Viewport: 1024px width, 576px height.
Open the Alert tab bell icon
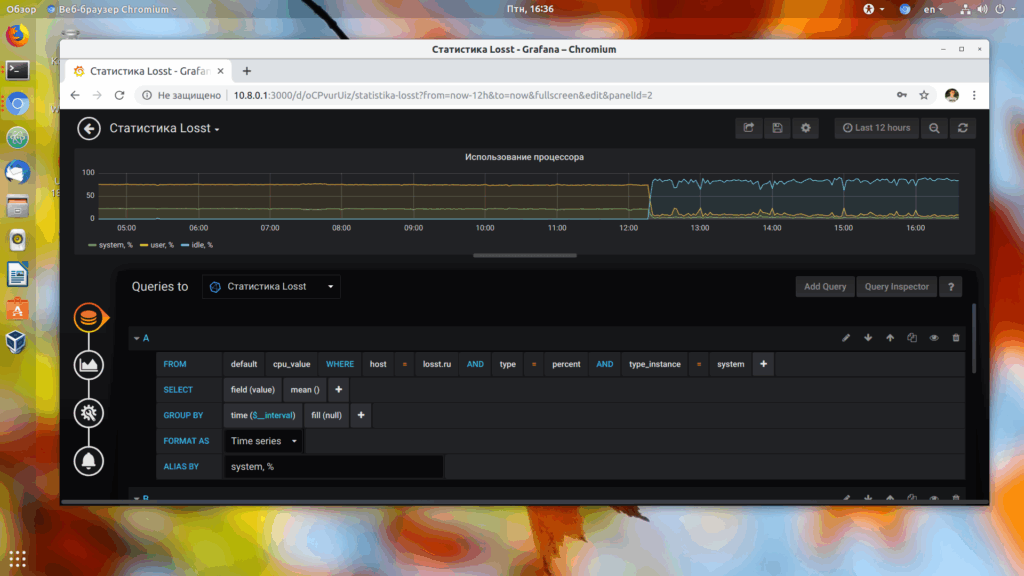pos(89,461)
